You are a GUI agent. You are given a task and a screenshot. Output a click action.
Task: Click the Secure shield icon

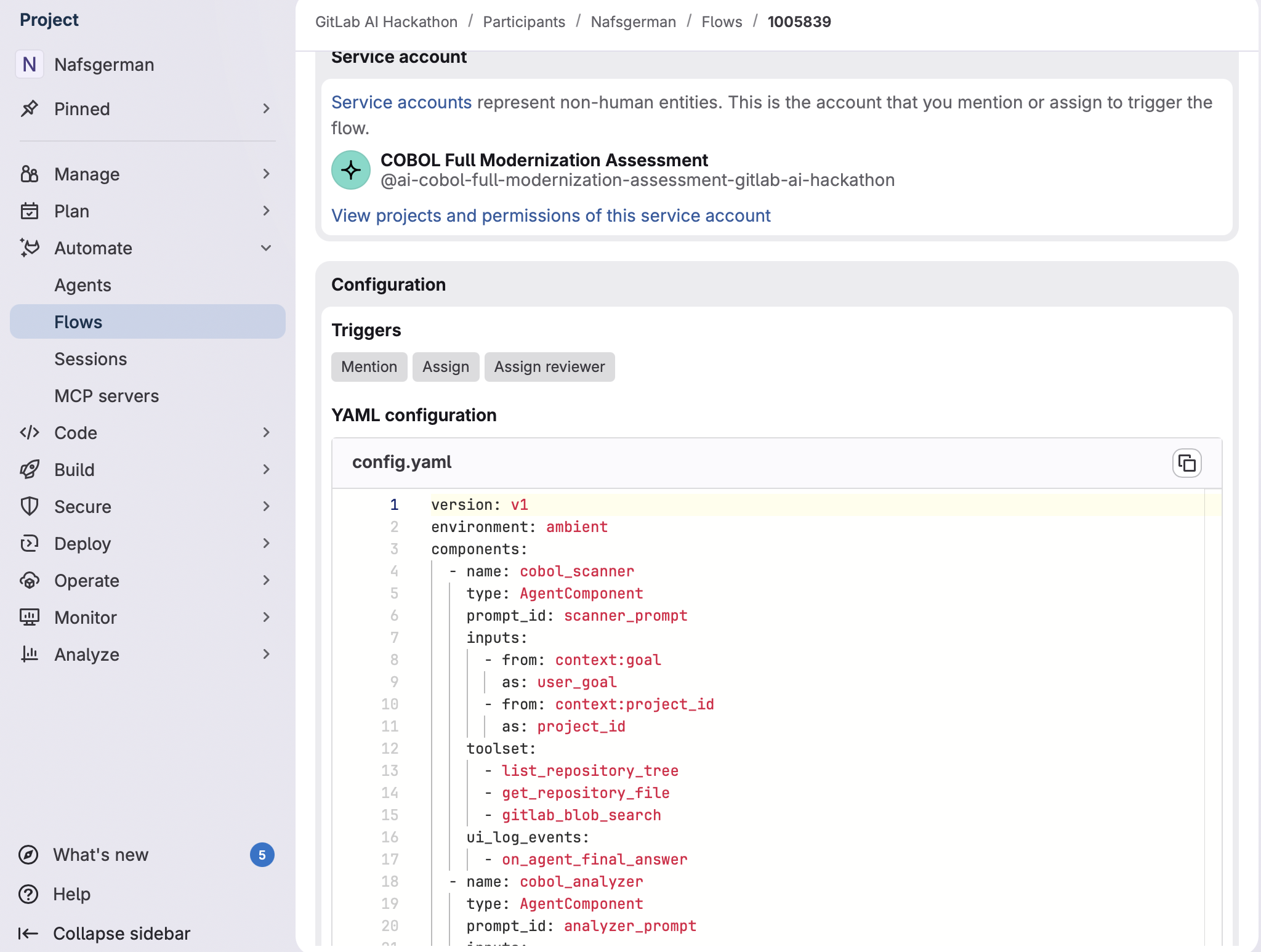coord(30,507)
